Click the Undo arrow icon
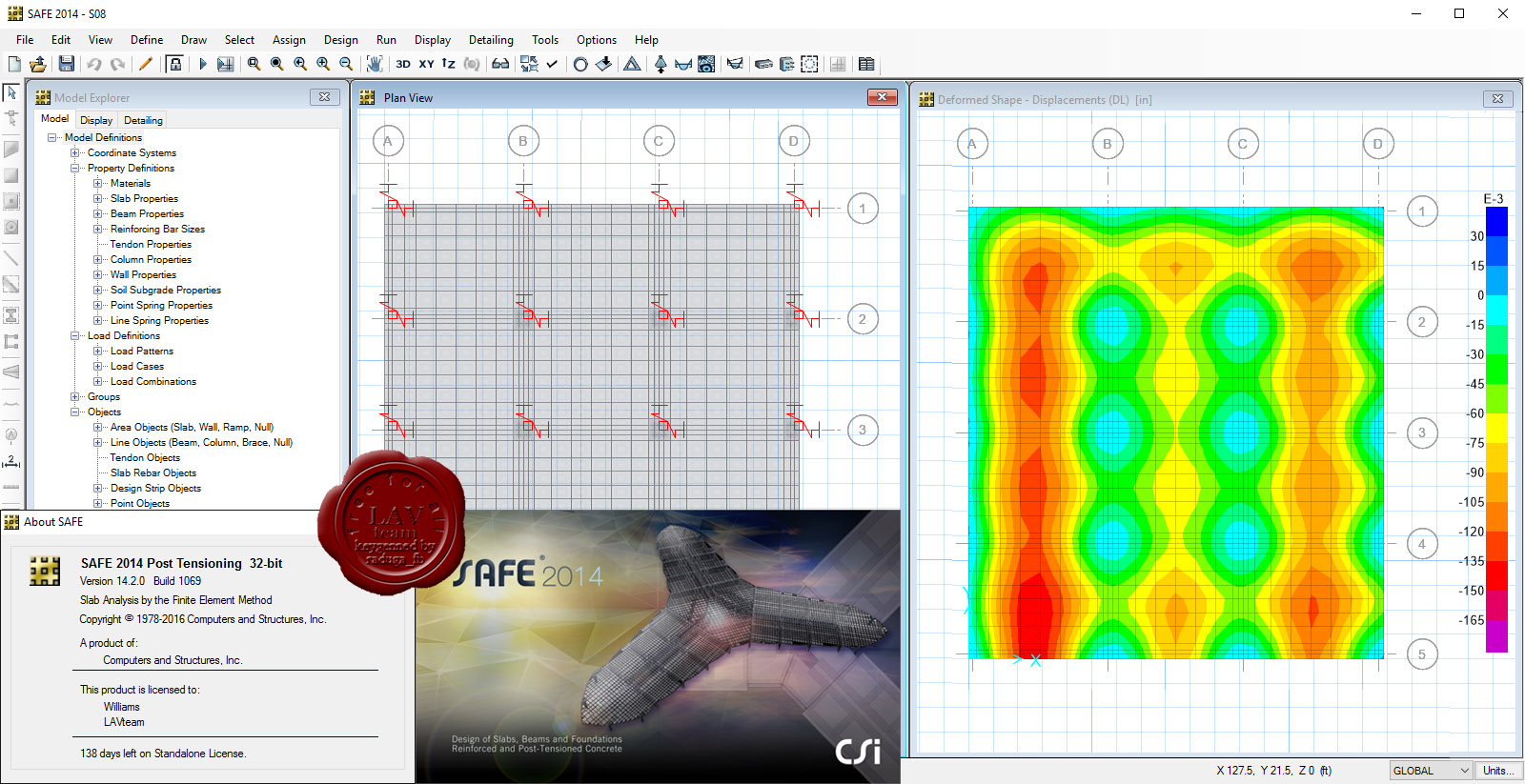 pos(94,64)
